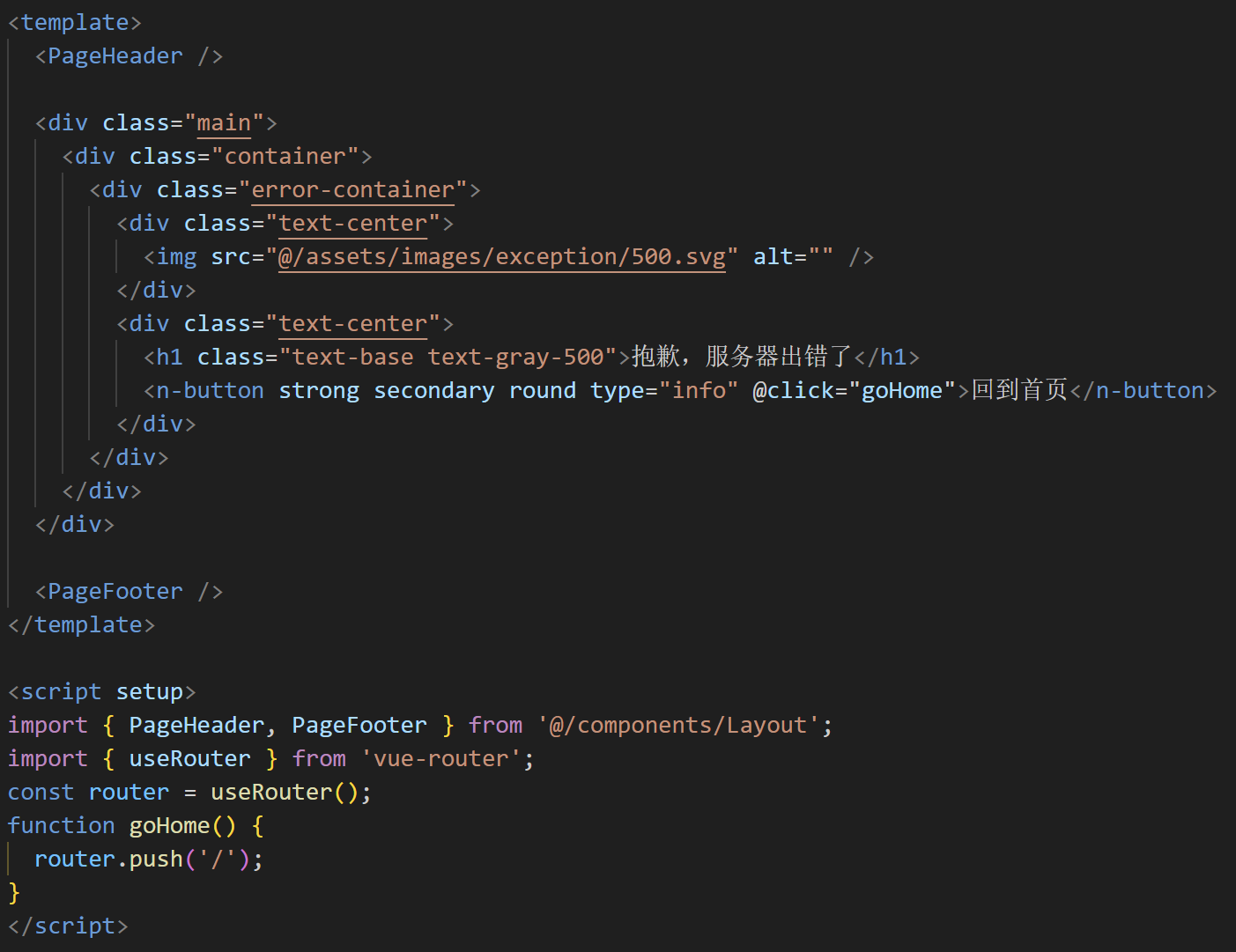This screenshot has width=1236, height=952.
Task: Click the 回到首页 button label text
Action: click(1019, 390)
